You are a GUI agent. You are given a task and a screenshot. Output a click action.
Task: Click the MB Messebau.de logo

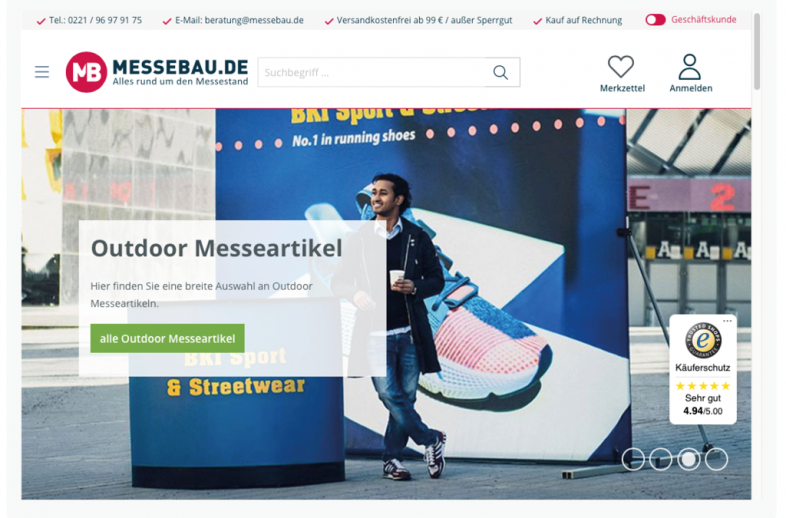click(x=157, y=72)
